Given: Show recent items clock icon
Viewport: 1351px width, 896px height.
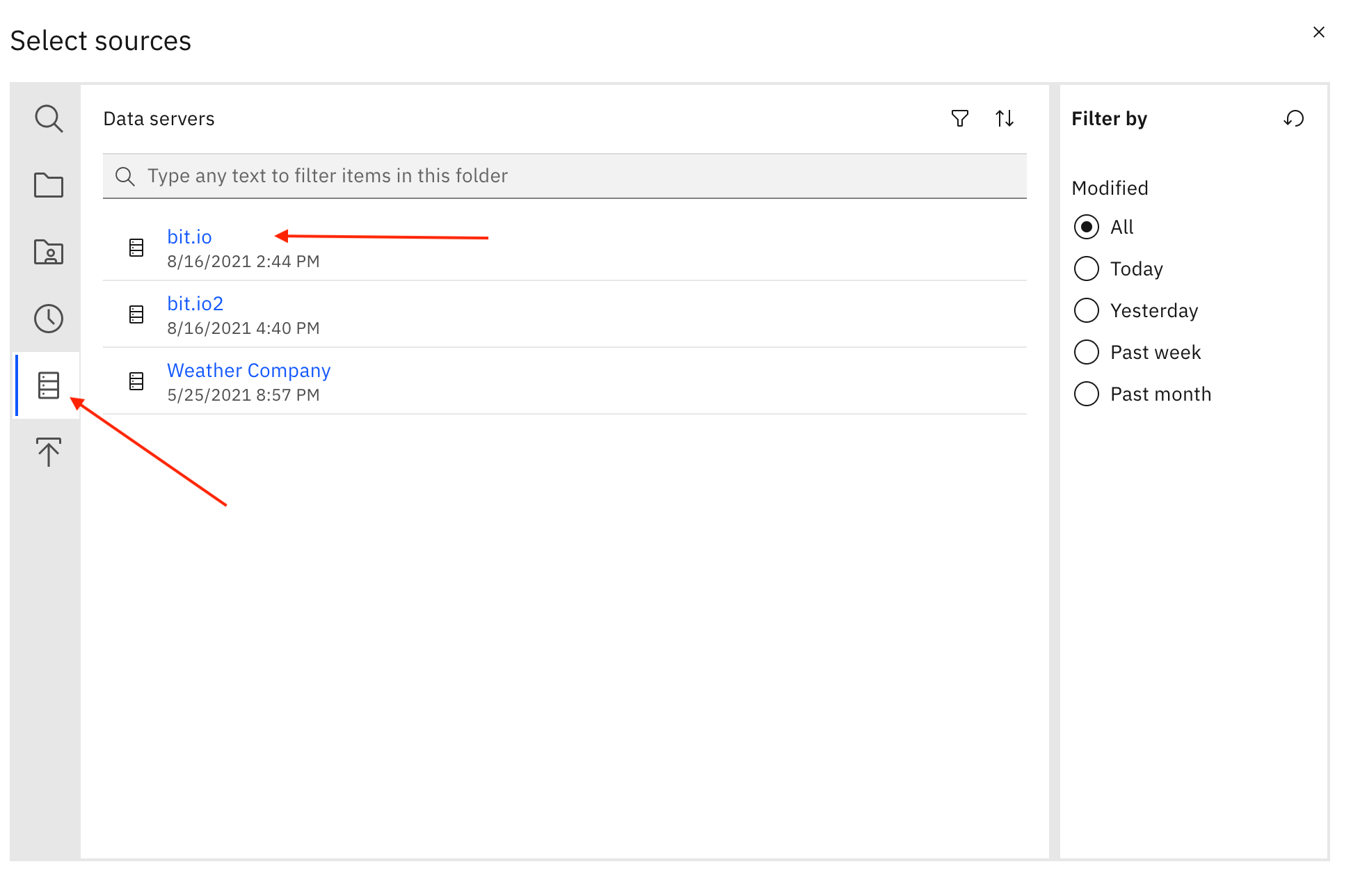Looking at the screenshot, I should [49, 319].
